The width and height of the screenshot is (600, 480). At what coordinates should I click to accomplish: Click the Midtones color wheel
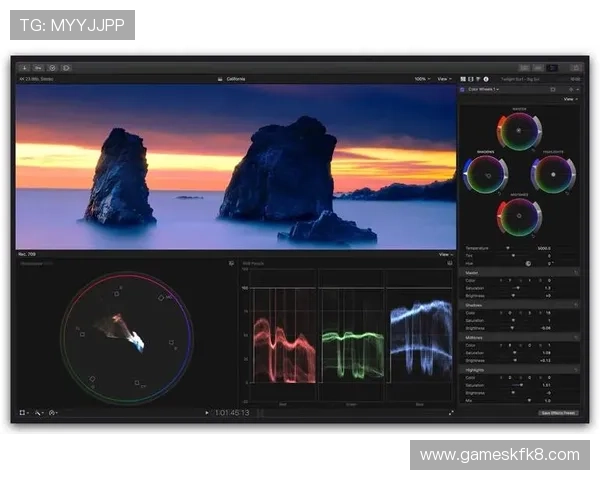pyautogui.click(x=518, y=216)
